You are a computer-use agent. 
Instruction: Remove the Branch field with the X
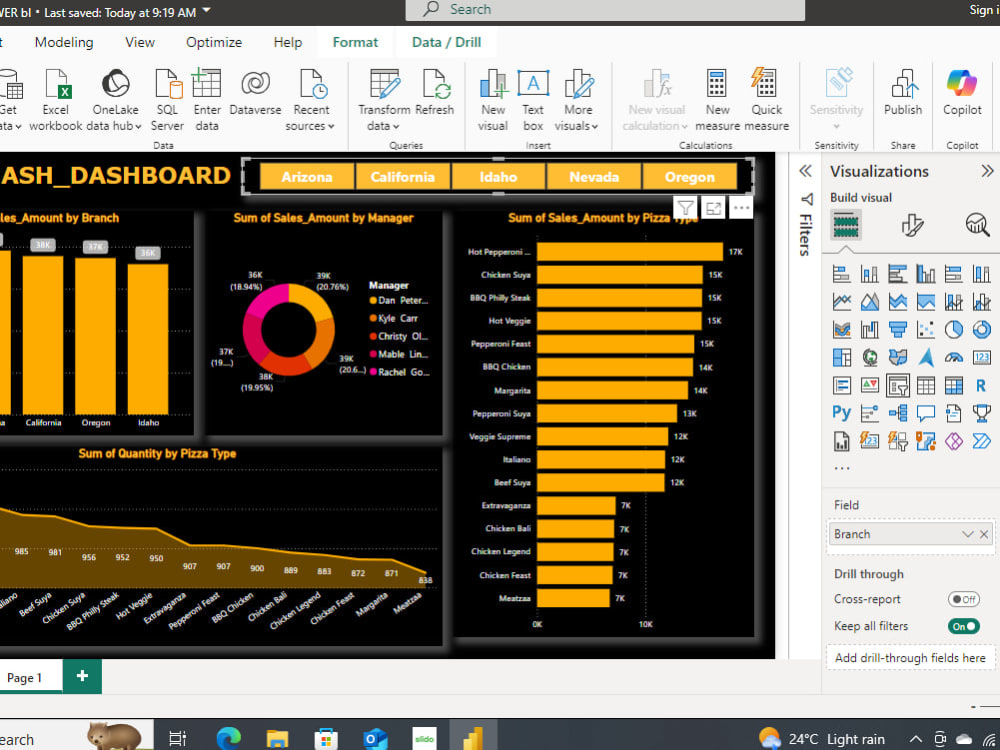(x=984, y=534)
